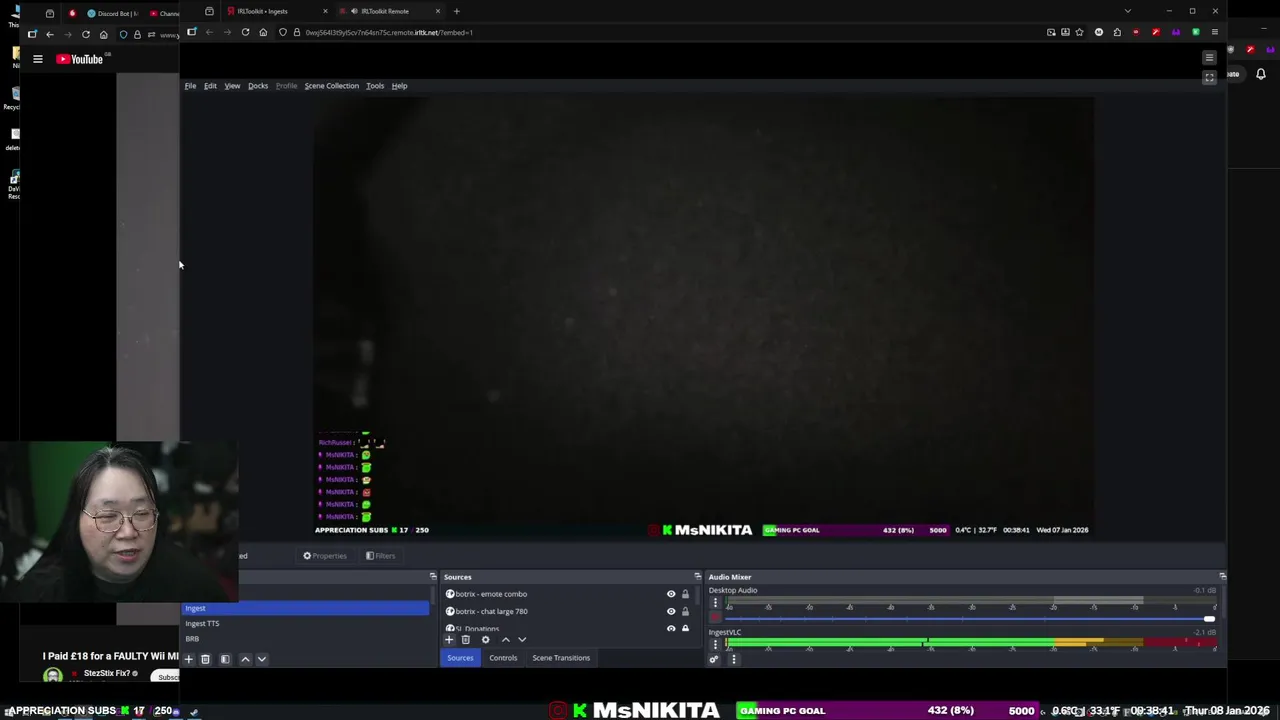1280x720 pixels.
Task: Open a new browser tab
Action: [456, 11]
